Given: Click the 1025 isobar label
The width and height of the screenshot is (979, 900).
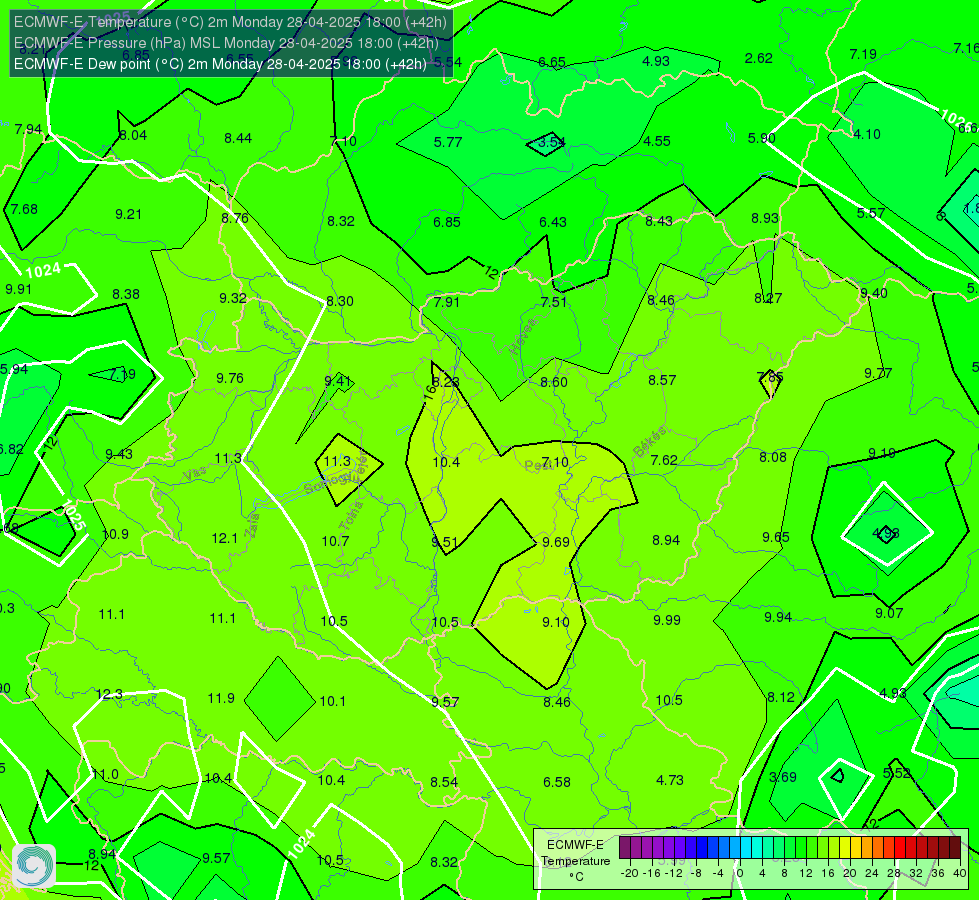Looking at the screenshot, I should (73, 516).
